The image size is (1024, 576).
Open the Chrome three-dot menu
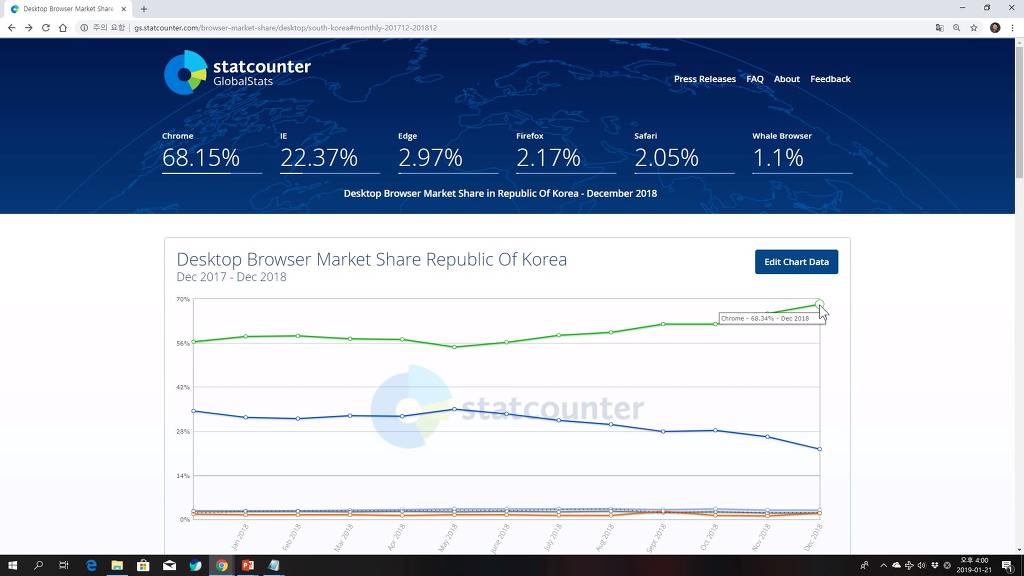point(1012,28)
